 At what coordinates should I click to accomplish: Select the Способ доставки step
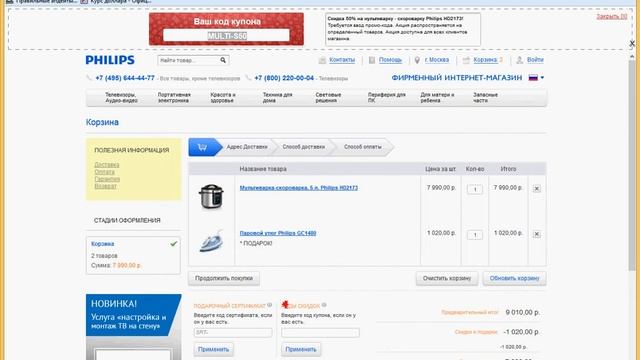pos(304,147)
